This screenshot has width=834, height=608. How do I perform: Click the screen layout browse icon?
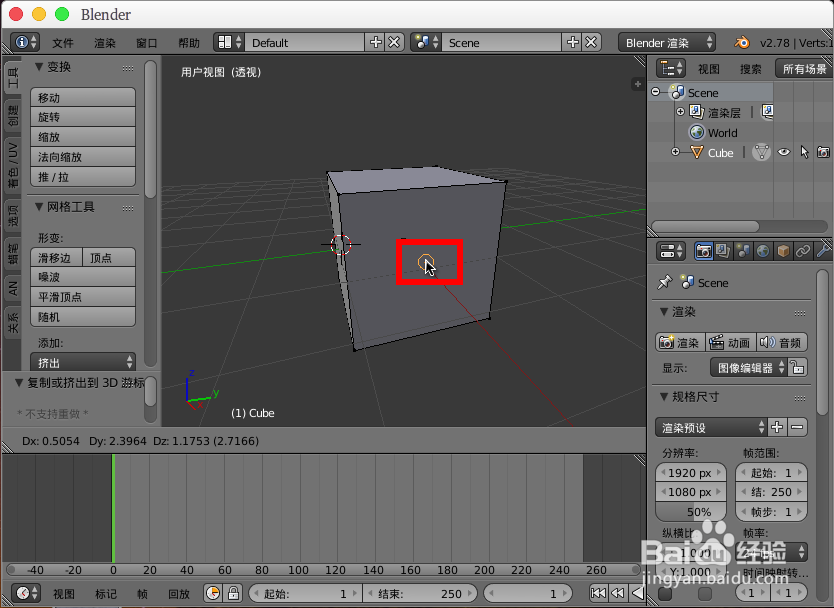(x=229, y=42)
